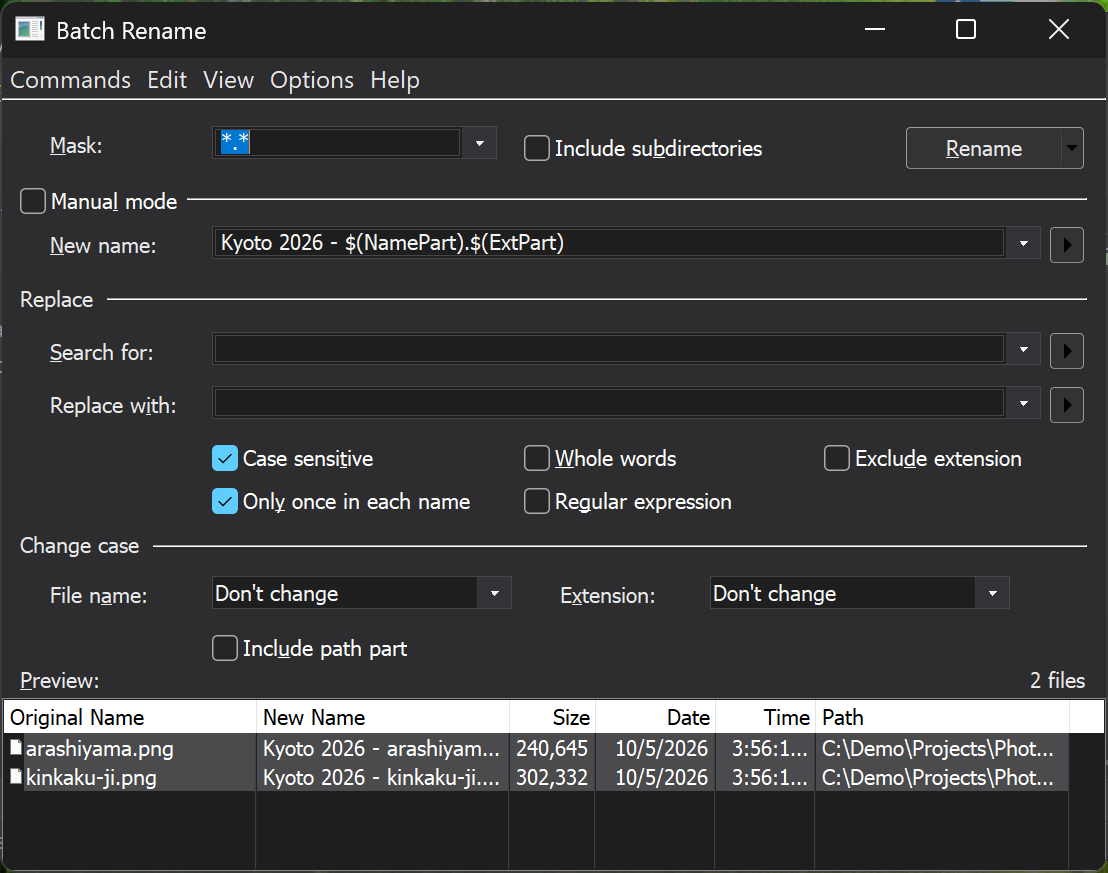
Task: Open pattern arrow next to Search for field
Action: 1066,351
